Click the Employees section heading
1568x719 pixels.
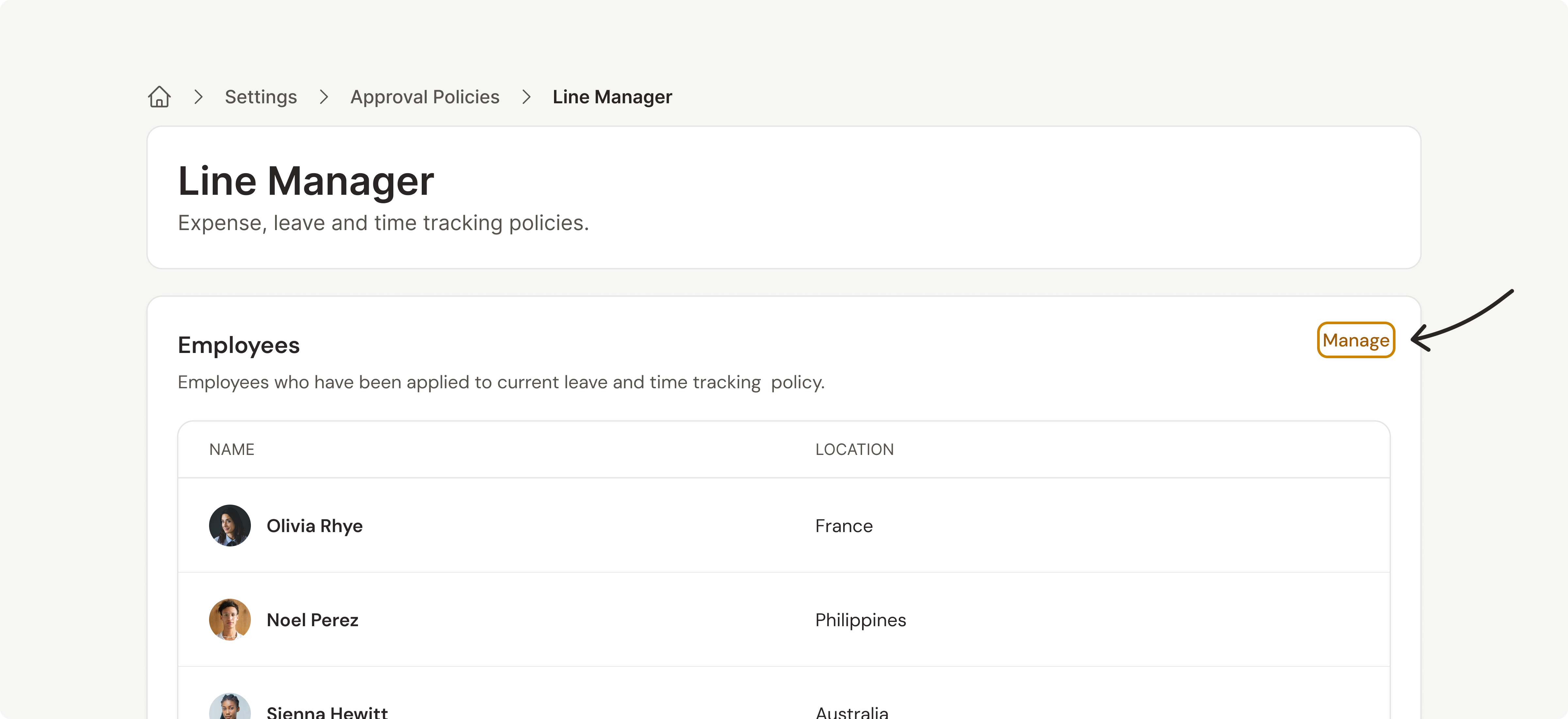point(238,345)
